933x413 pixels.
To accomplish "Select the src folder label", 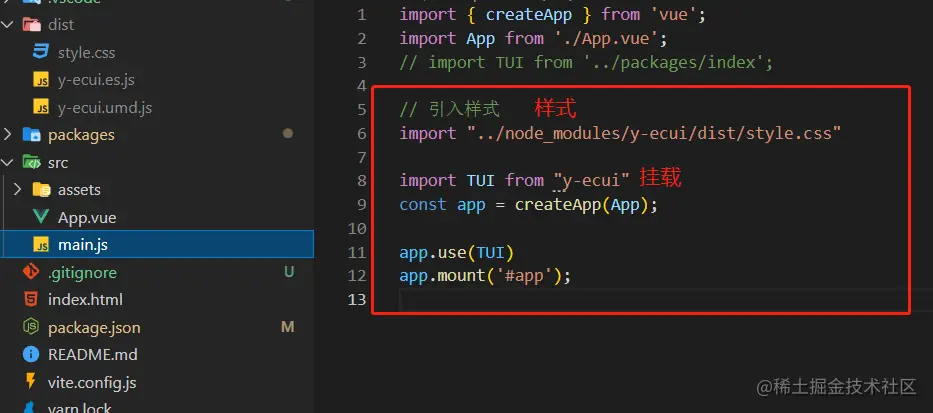I will coord(58,162).
